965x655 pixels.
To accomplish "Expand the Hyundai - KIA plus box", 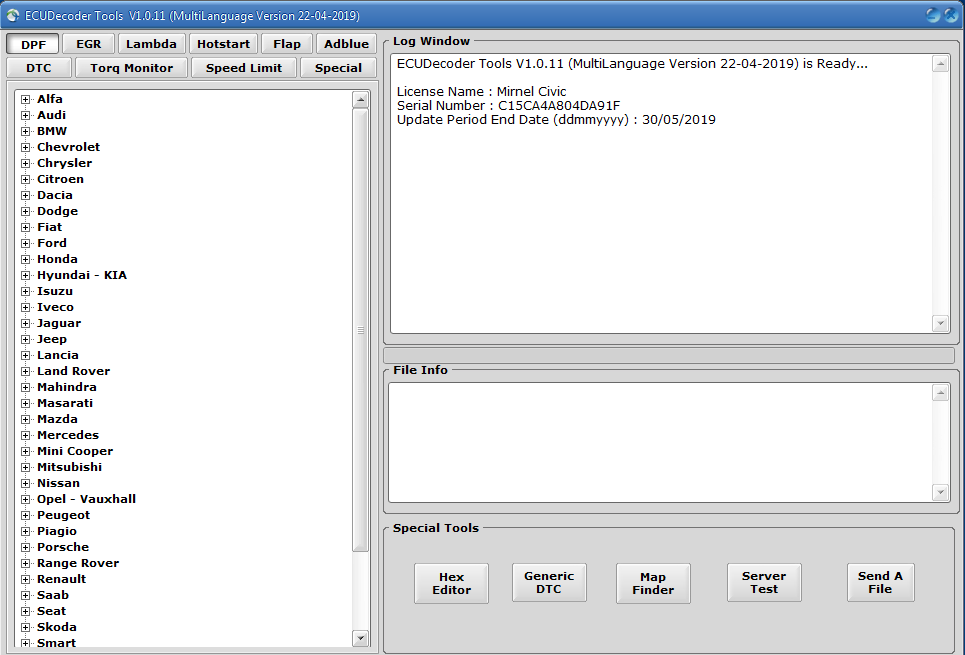I will pyautogui.click(x=25, y=275).
